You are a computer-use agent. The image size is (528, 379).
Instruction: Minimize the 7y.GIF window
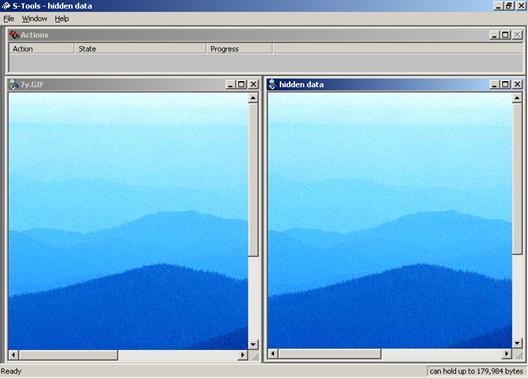tap(230, 84)
